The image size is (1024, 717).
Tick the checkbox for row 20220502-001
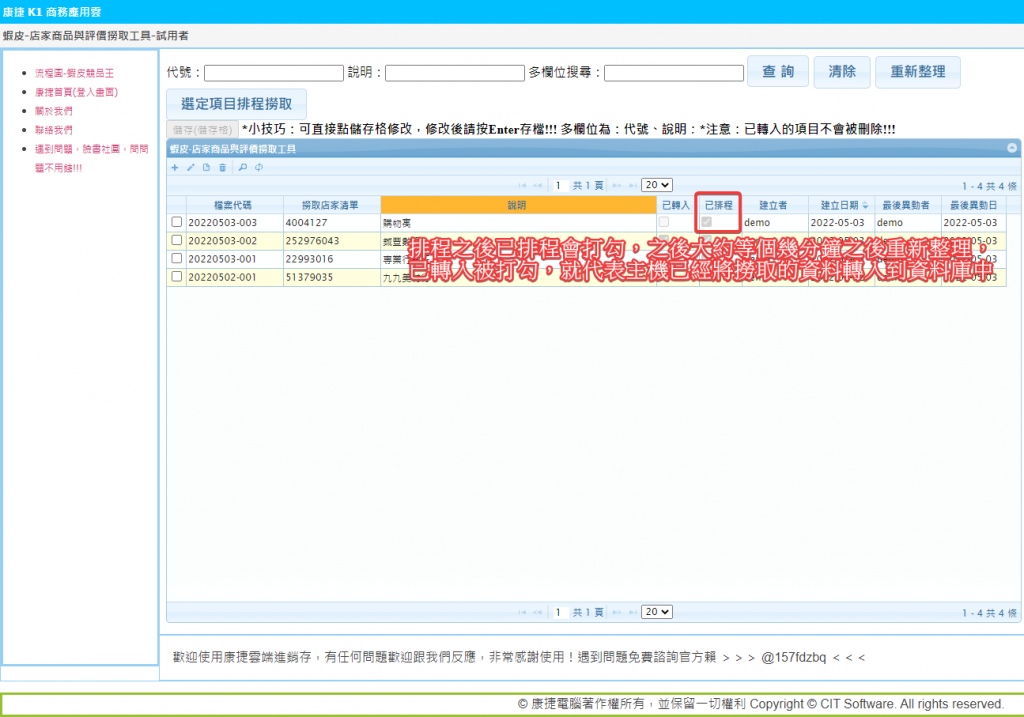click(x=177, y=276)
